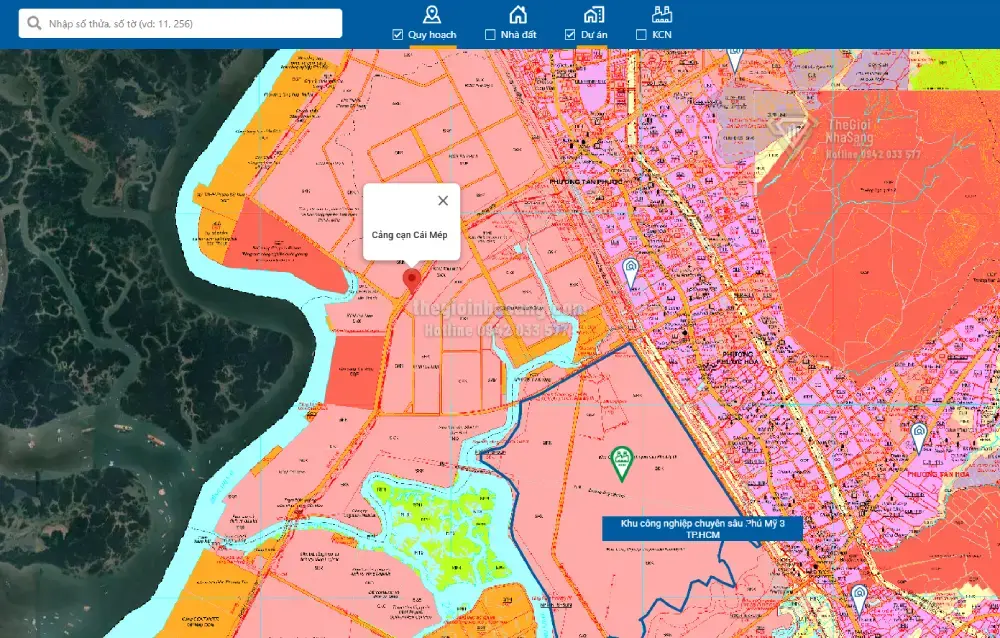Open the green project marker in Phú Mỹ 3
The image size is (1000, 638).
(x=621, y=463)
